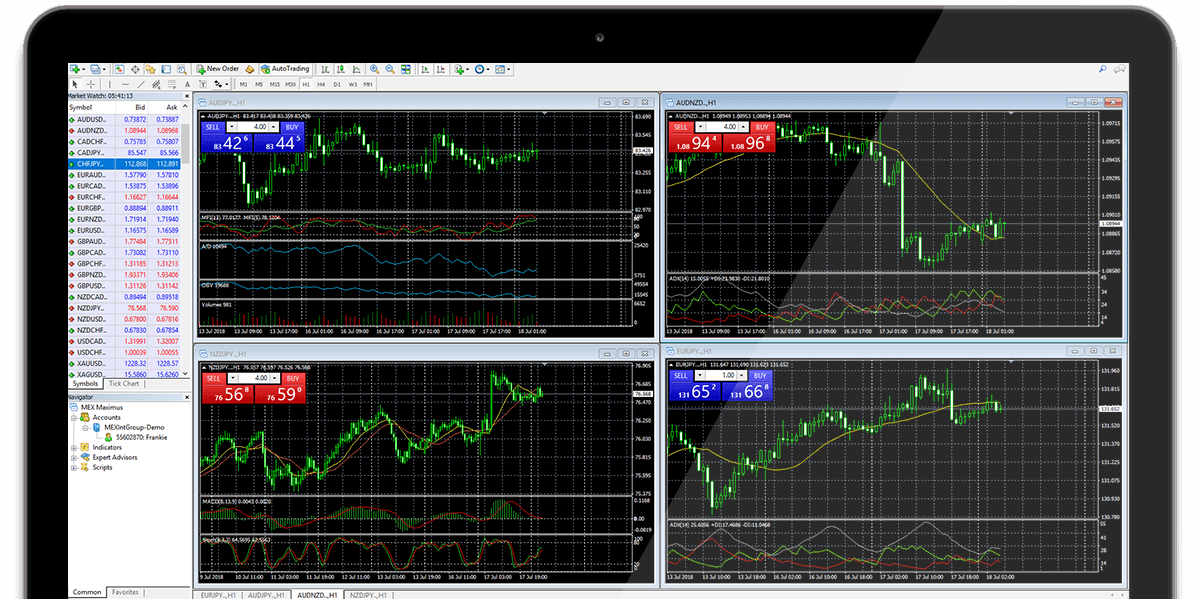
Task: Open the Periodicity clock dropdown in toolbar
Action: click(483, 69)
